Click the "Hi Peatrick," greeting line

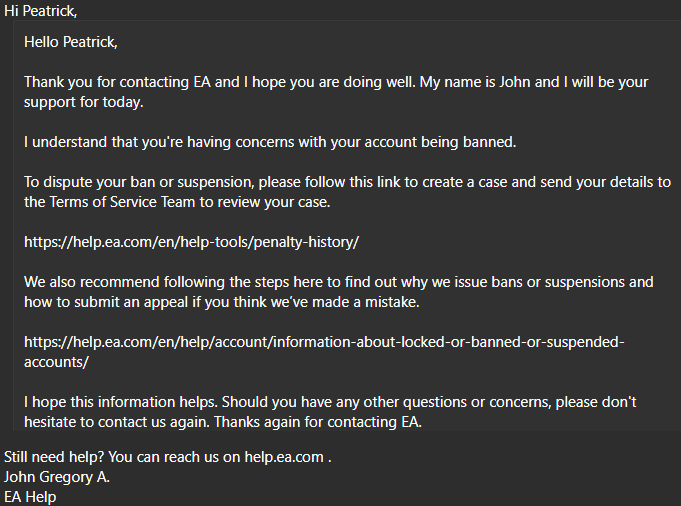pos(40,11)
